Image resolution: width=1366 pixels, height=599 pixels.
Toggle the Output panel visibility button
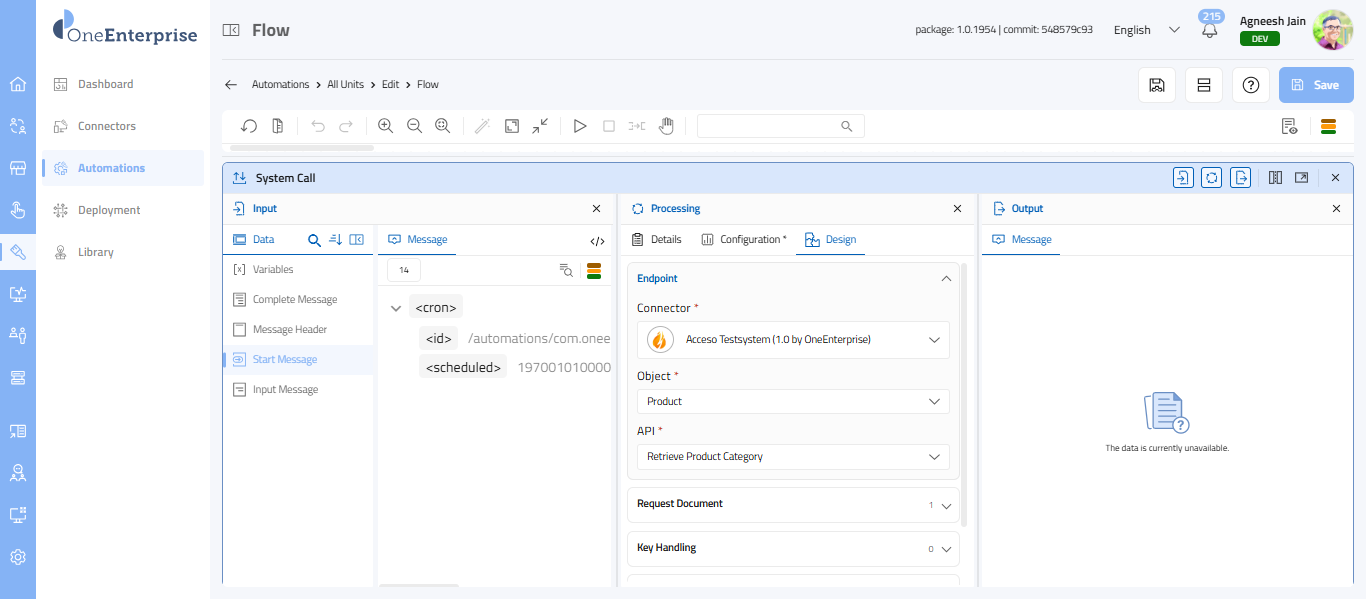[x=1241, y=178]
